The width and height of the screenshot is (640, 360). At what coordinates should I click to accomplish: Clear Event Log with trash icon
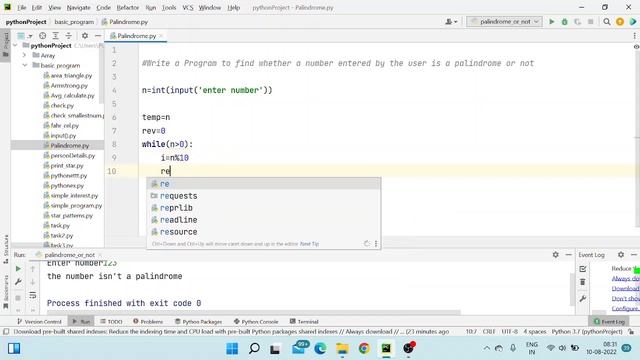pos(583,282)
